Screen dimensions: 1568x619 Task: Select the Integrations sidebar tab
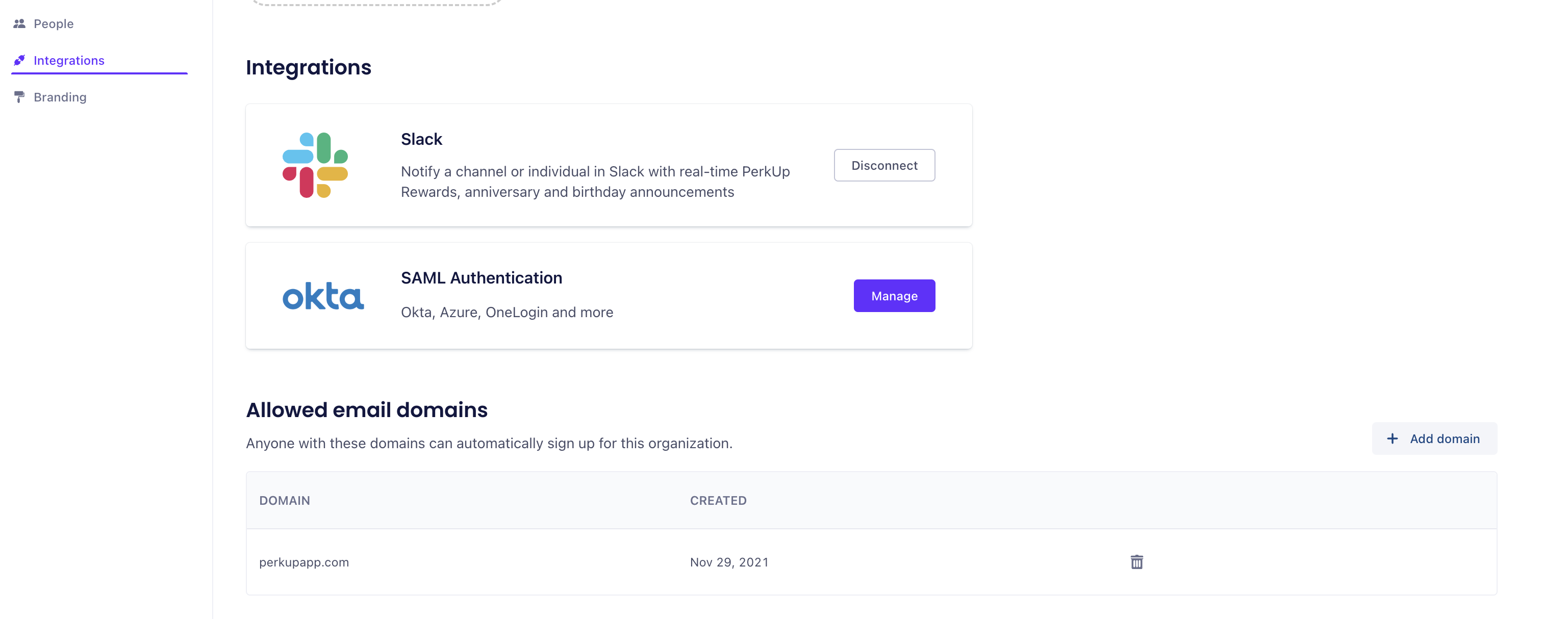tap(99, 60)
